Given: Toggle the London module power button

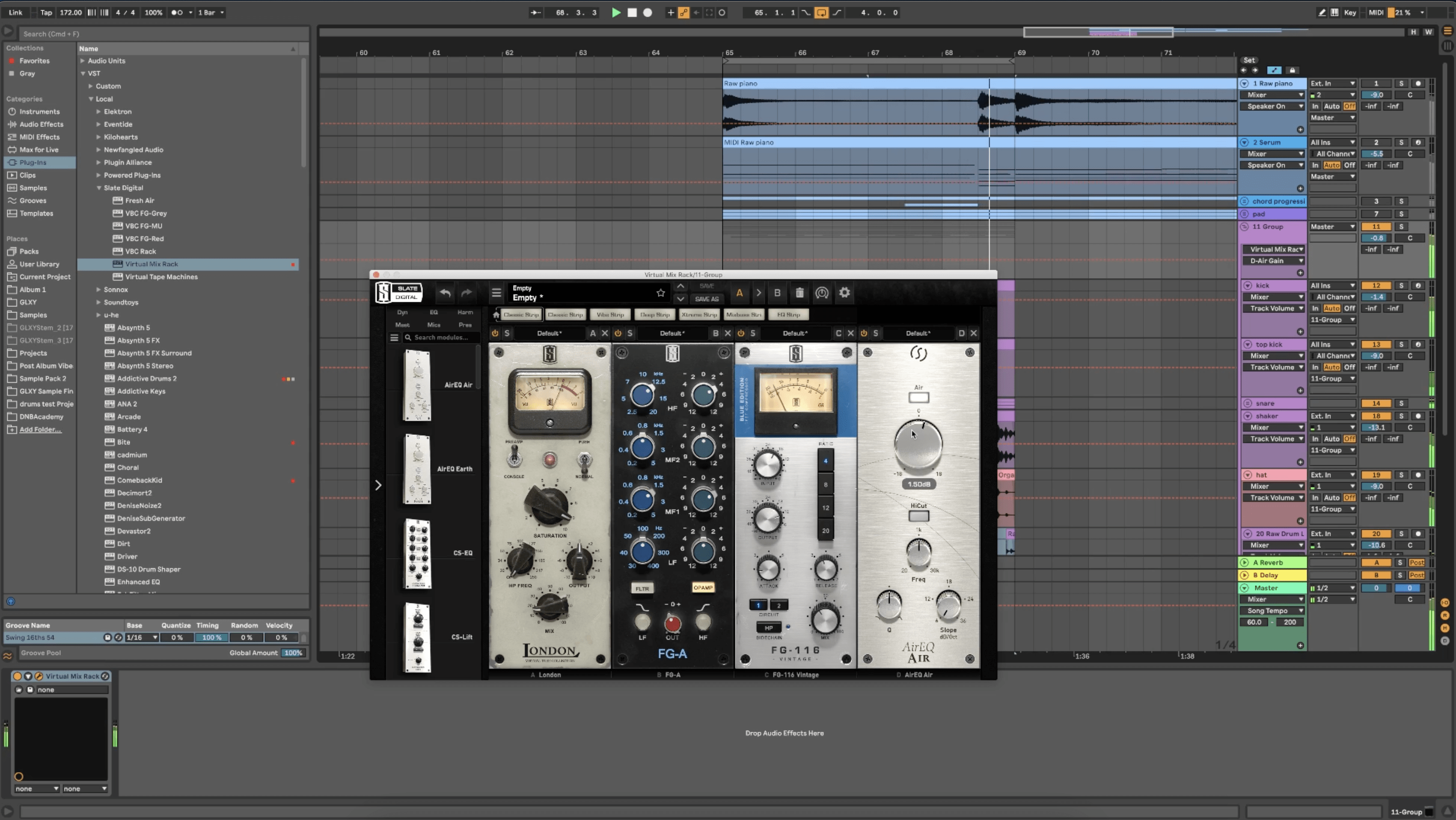Looking at the screenshot, I should 495,333.
